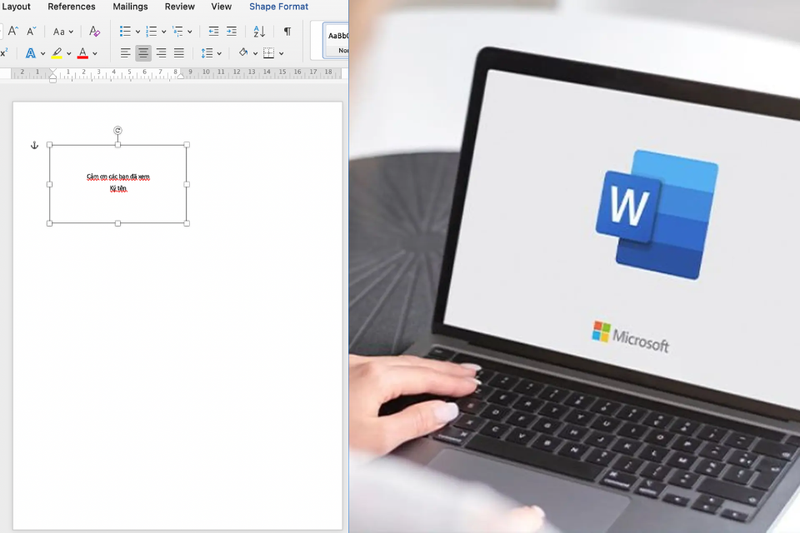Clear all formatting with eraser icon

pyautogui.click(x=94, y=31)
